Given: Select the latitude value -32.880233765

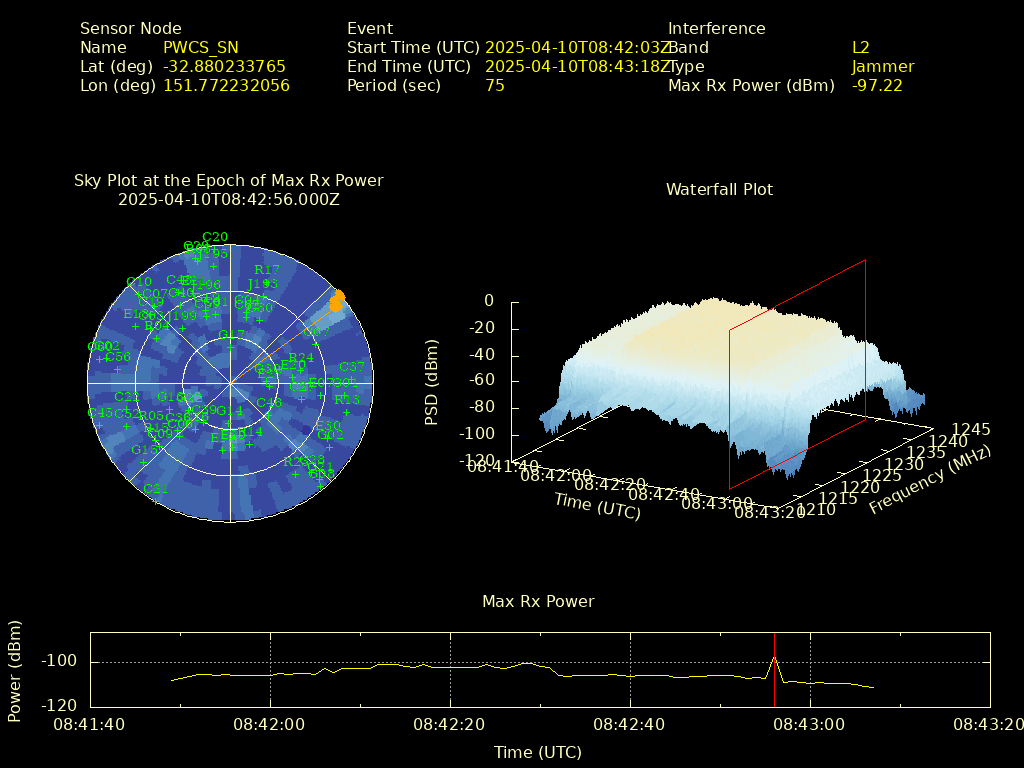Looking at the screenshot, I should 224,67.
